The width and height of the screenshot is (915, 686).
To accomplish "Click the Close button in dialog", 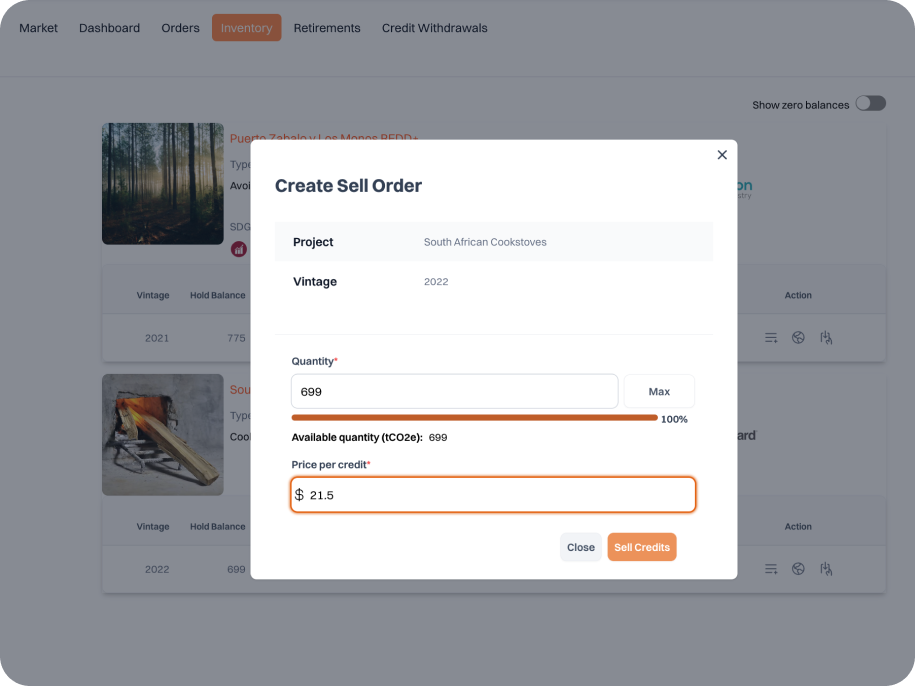I will [580, 547].
